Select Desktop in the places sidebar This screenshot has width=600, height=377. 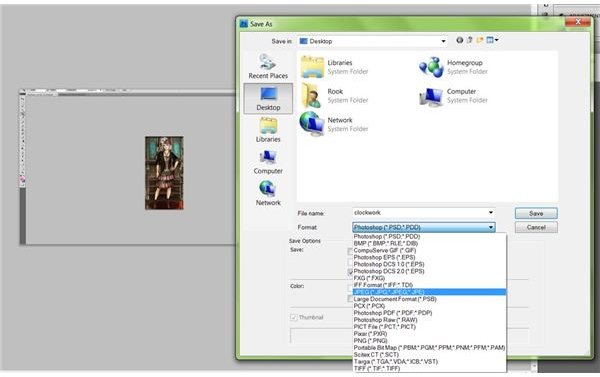268,99
